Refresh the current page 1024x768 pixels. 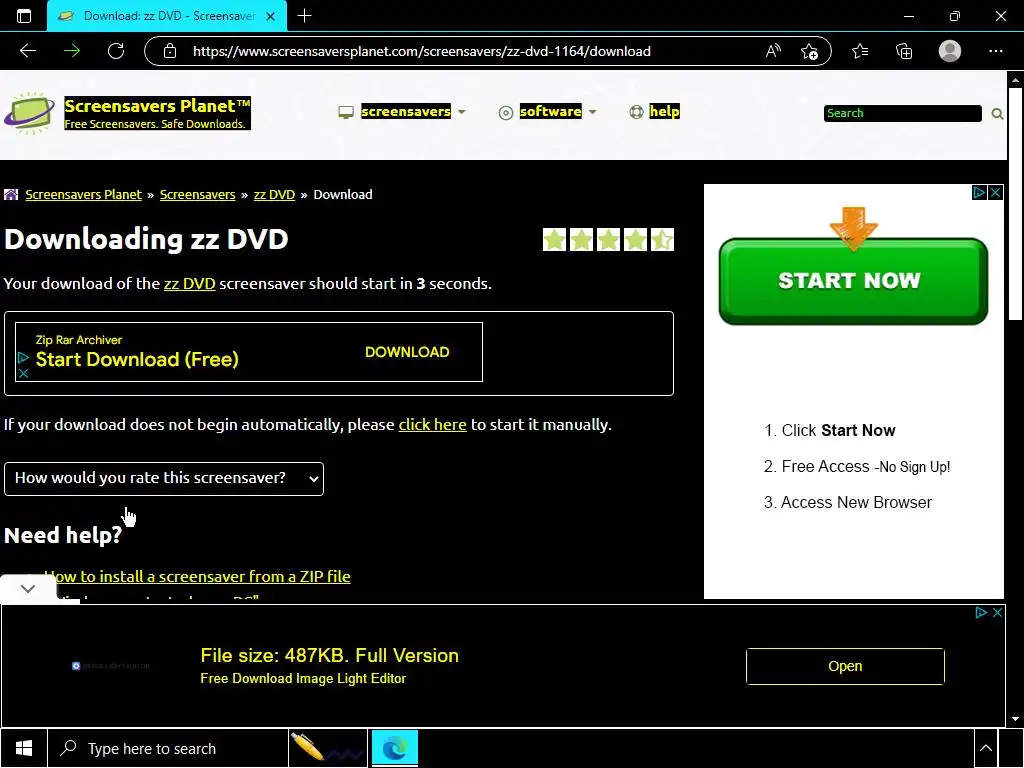[x=116, y=51]
